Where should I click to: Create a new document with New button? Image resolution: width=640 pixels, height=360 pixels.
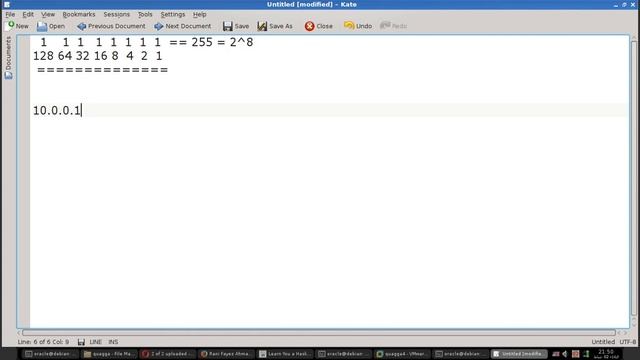pos(17,26)
